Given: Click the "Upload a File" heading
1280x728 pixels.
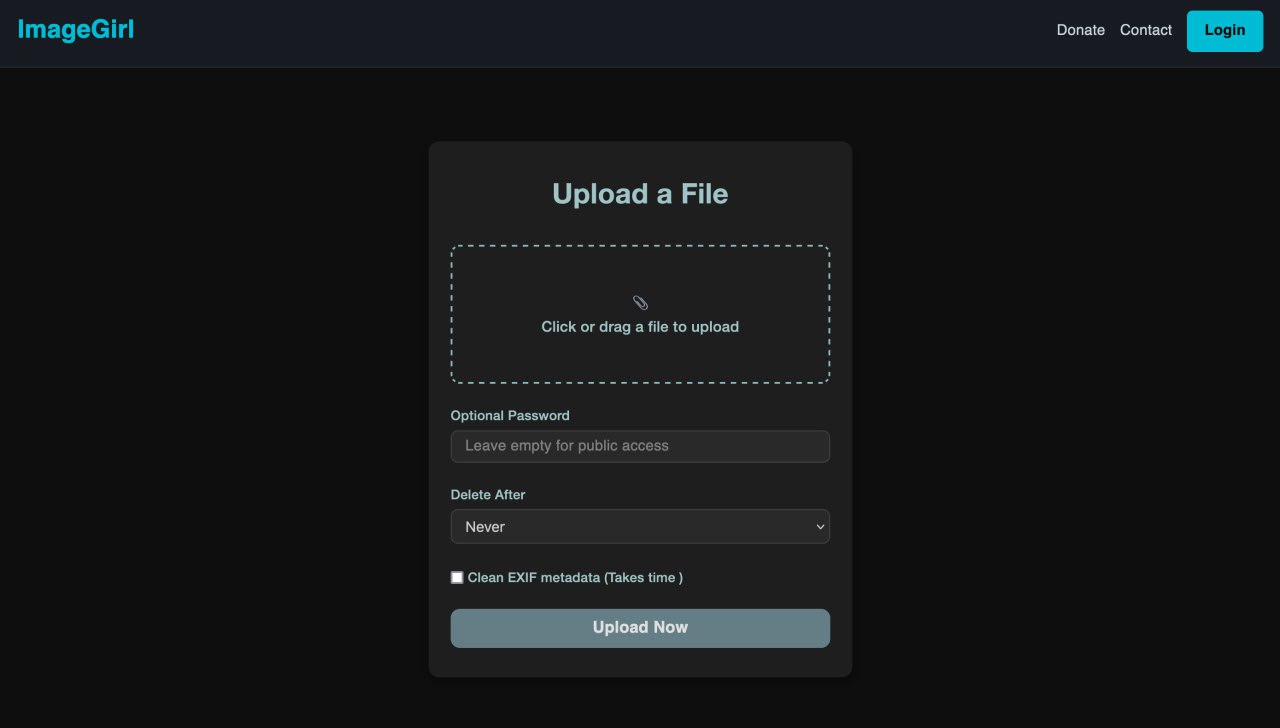Looking at the screenshot, I should [x=640, y=194].
